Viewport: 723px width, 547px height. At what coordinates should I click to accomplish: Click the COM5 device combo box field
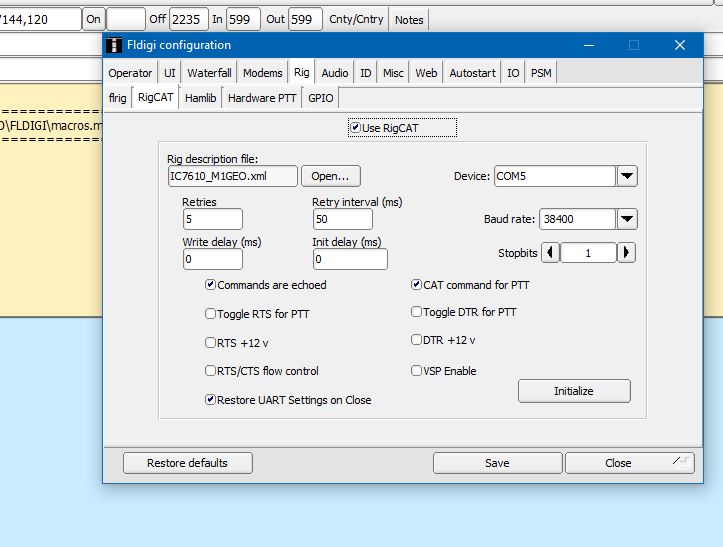click(555, 176)
